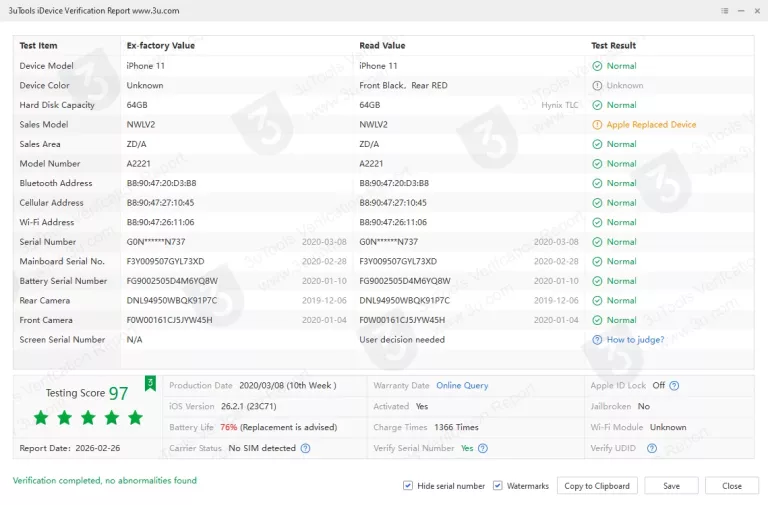
Task: Open the title bar list menu icon
Action: click(x=725, y=10)
